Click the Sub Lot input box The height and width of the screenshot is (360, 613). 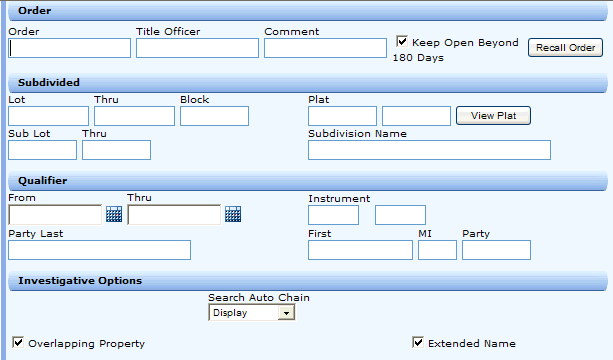[42, 150]
